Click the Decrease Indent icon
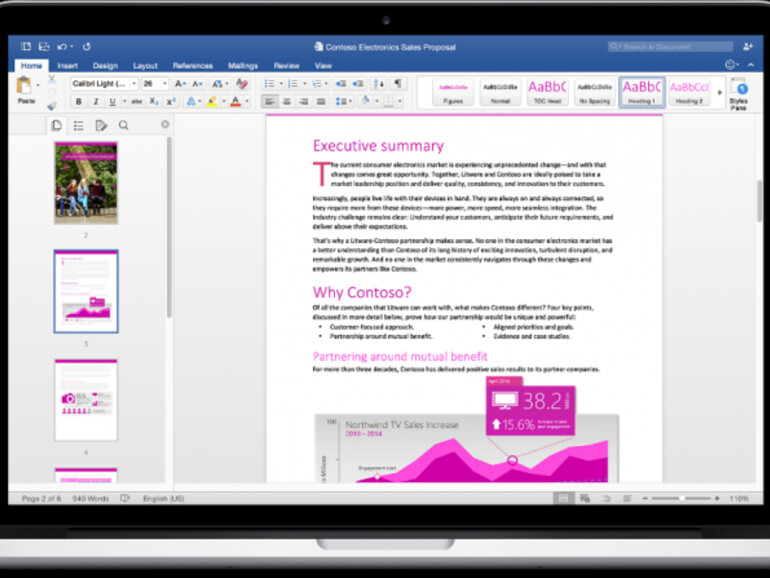Viewport: 770px width, 578px height. (340, 83)
